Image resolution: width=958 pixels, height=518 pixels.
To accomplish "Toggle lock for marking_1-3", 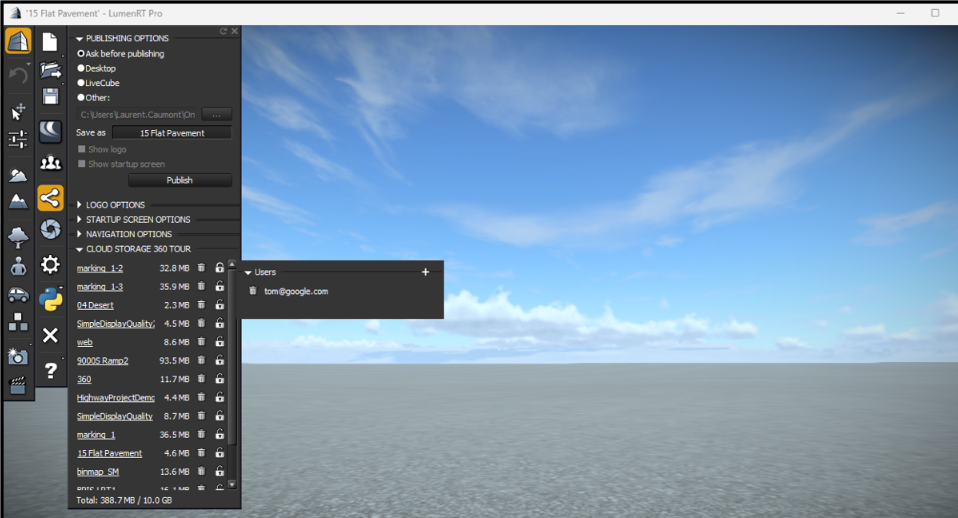I will coord(220,286).
